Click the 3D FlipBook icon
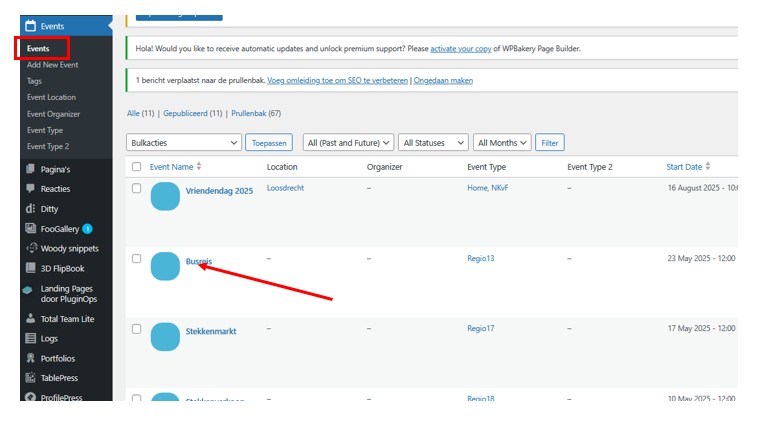The width and height of the screenshot is (760, 423). coord(31,268)
